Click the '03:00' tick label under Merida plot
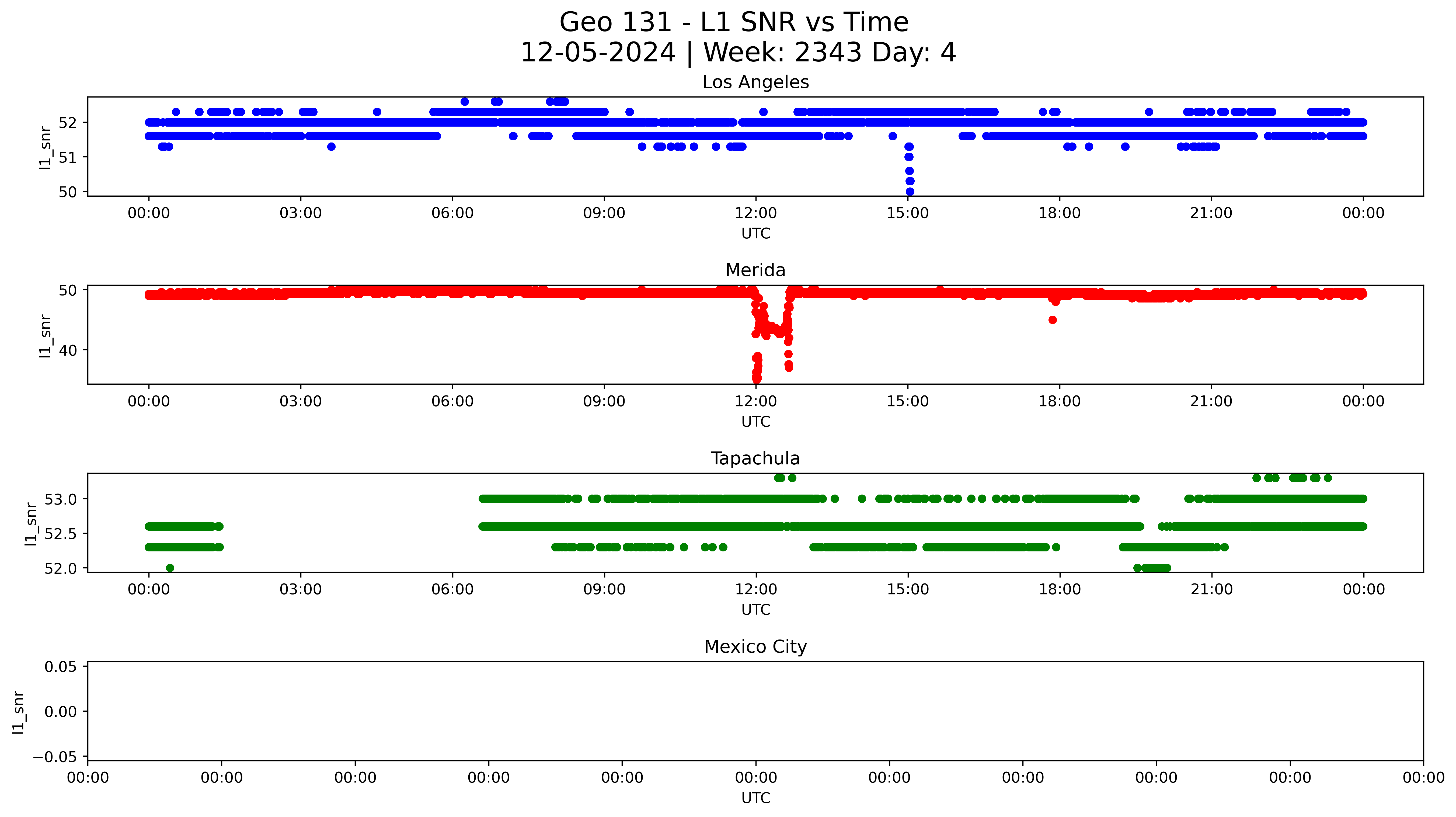Image resolution: width=1456 pixels, height=817 pixels. 300,401
